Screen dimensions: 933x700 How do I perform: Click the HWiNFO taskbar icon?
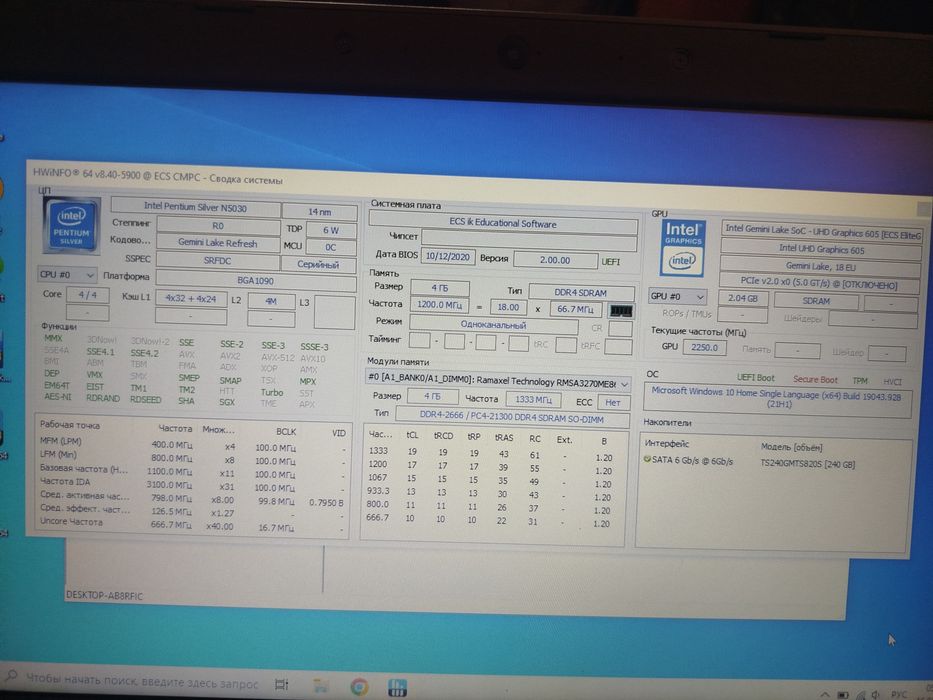[x=397, y=687]
